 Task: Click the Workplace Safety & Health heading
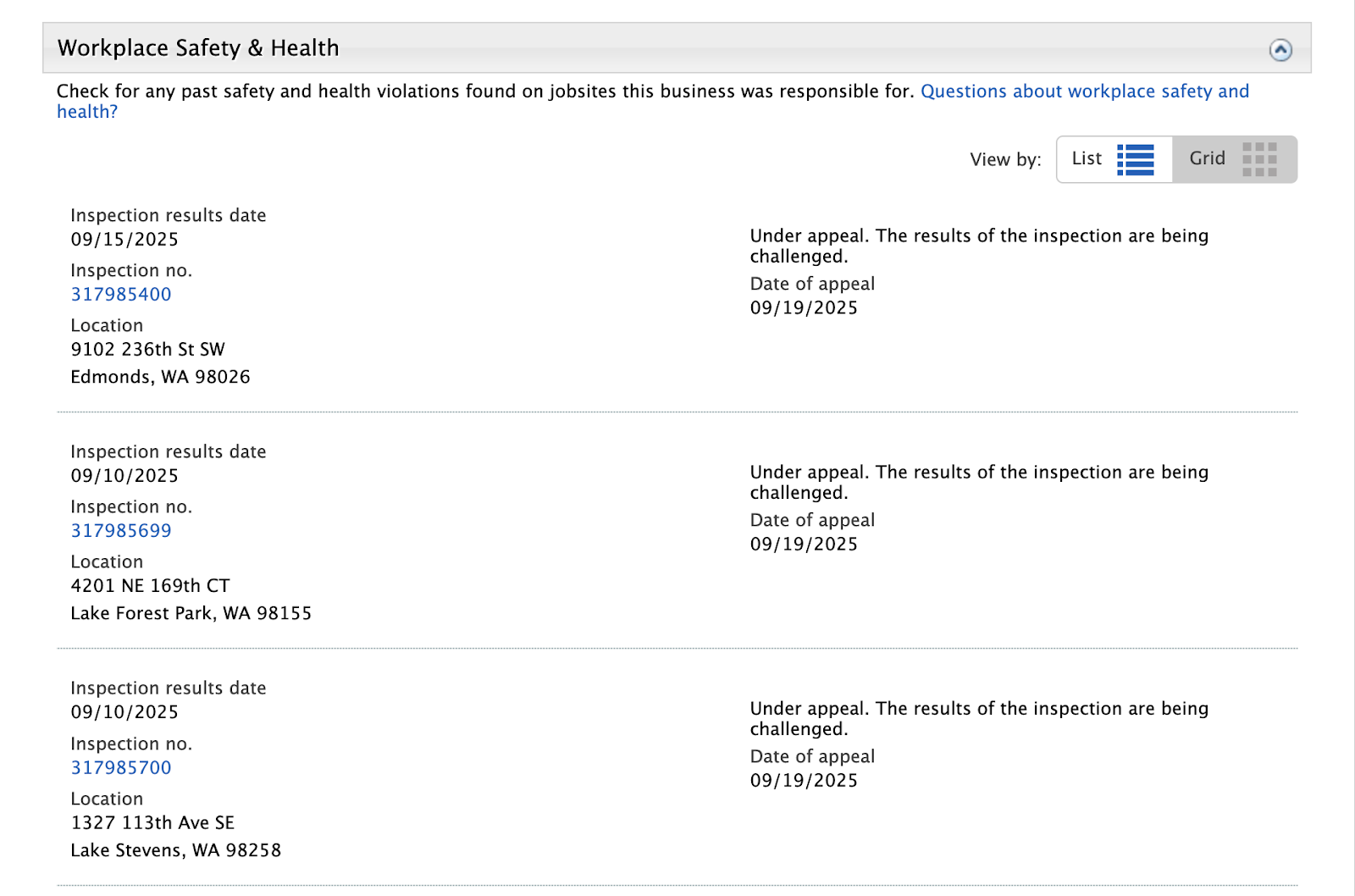point(198,48)
